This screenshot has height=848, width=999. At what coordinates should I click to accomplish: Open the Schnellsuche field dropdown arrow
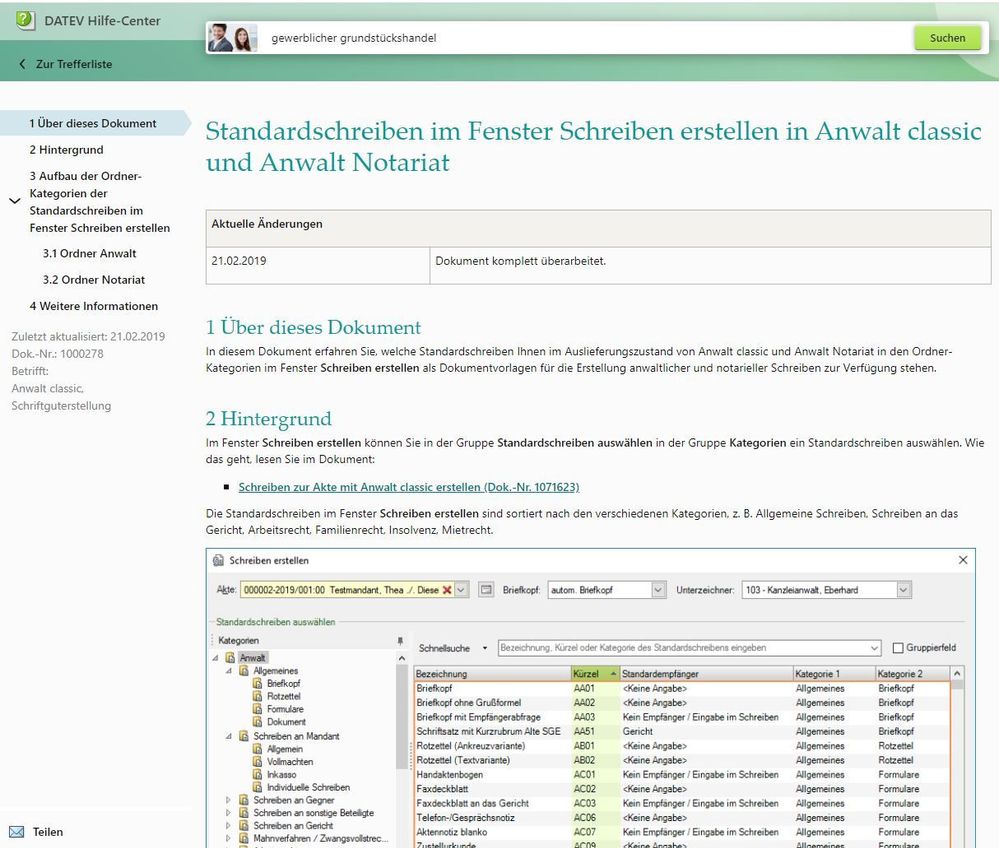pos(874,648)
